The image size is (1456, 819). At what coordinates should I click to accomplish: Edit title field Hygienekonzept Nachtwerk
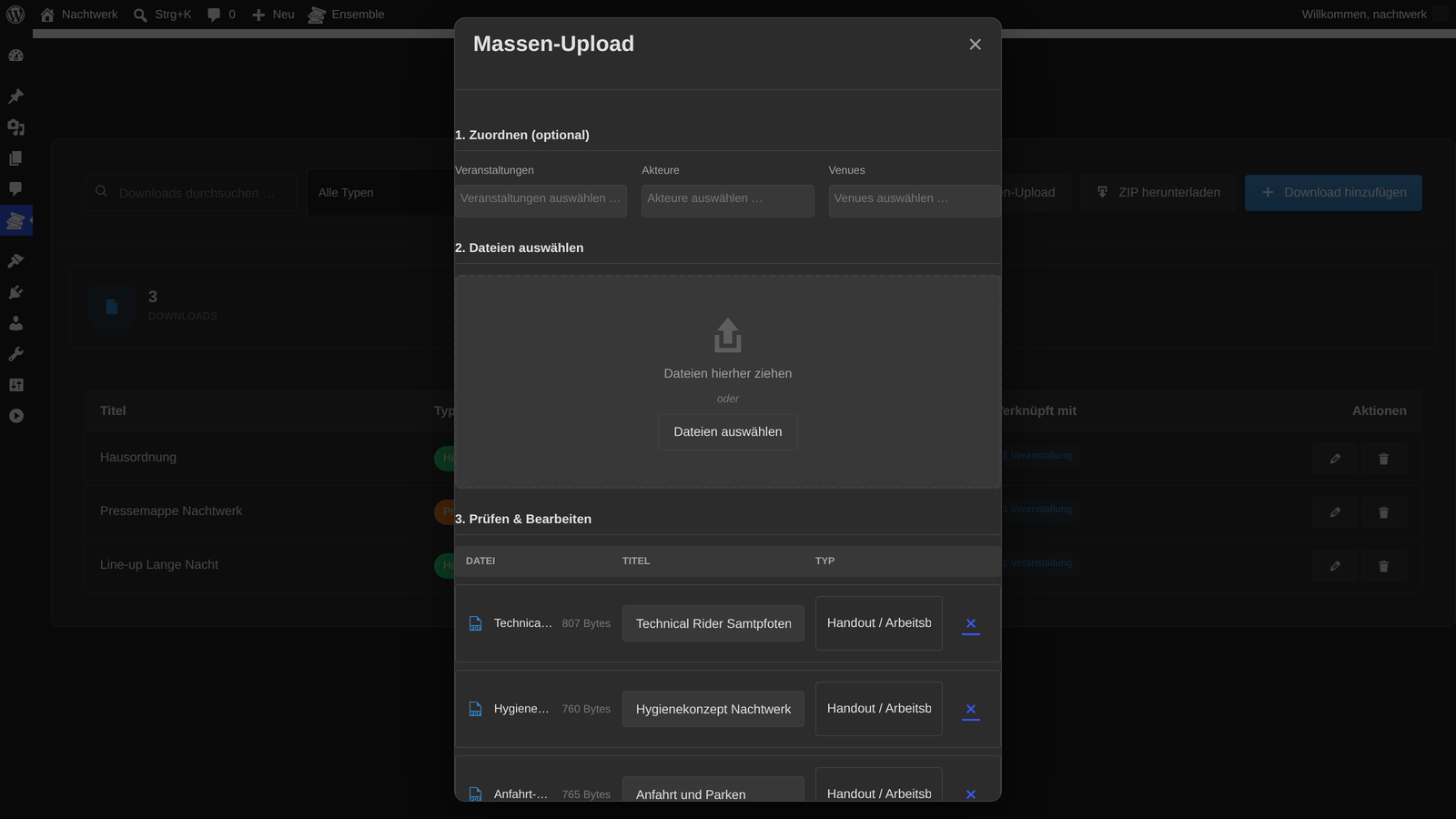click(713, 709)
